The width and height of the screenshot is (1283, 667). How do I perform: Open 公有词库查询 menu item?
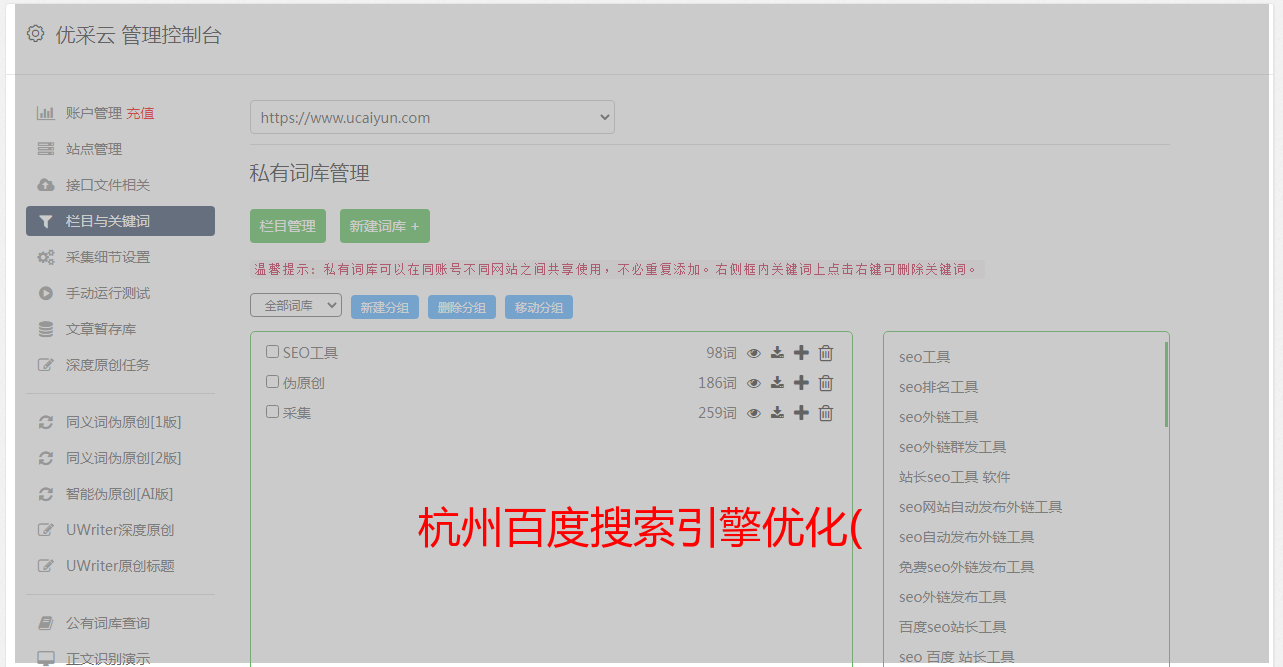pos(108,623)
